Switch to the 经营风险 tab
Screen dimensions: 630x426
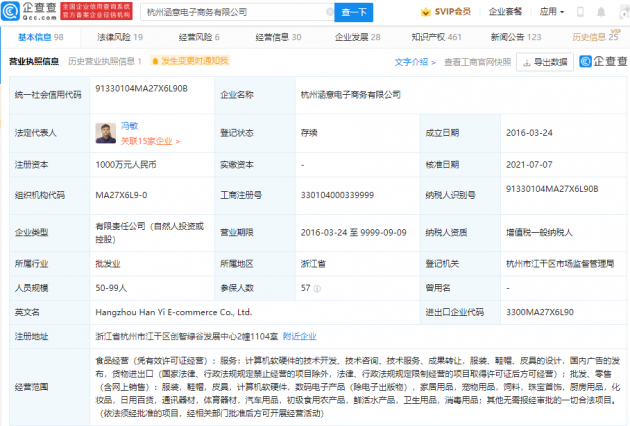tap(199, 37)
